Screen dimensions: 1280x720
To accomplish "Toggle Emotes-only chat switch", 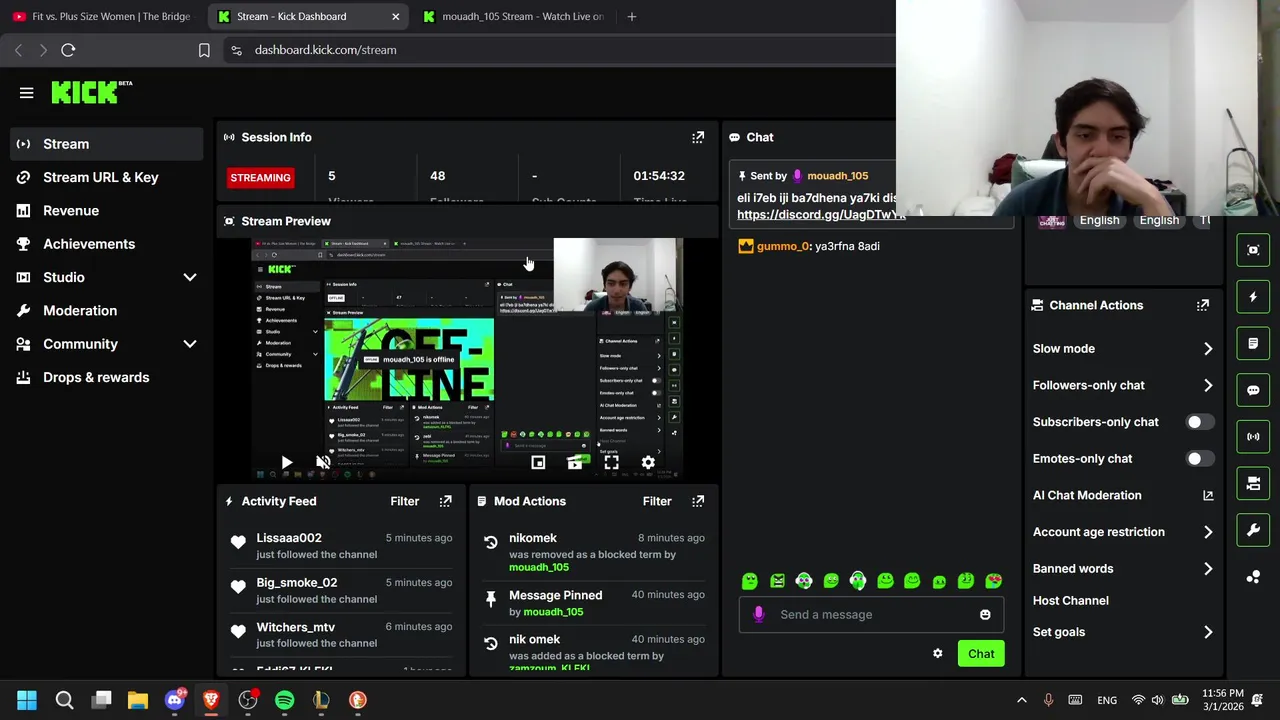I will [x=1200, y=459].
